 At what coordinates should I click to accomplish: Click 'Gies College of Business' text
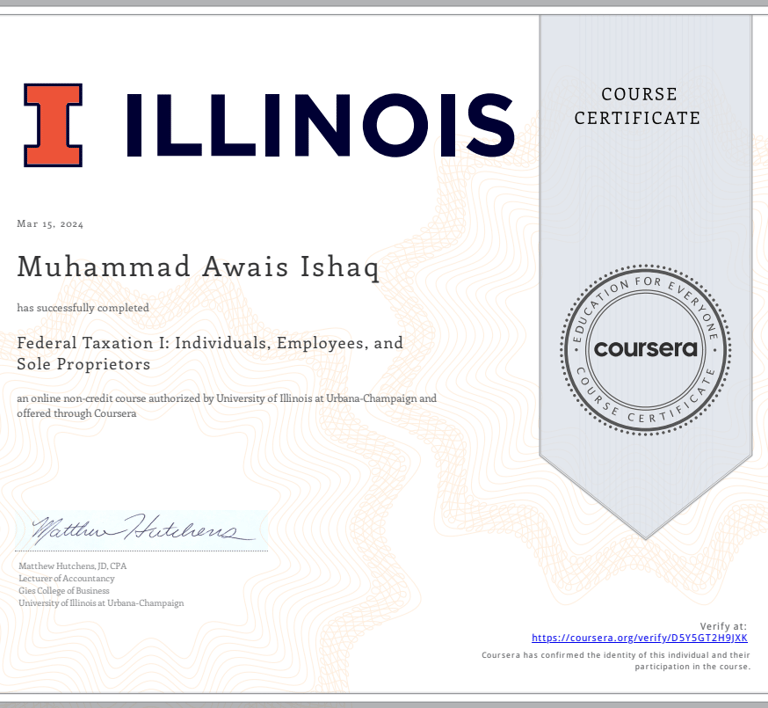coord(64,590)
